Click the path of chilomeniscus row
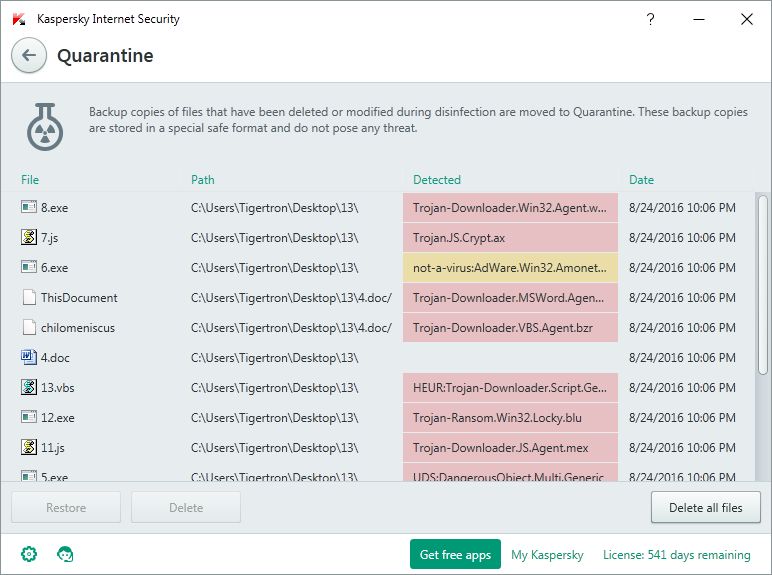This screenshot has height=575, width=772. click(291, 328)
